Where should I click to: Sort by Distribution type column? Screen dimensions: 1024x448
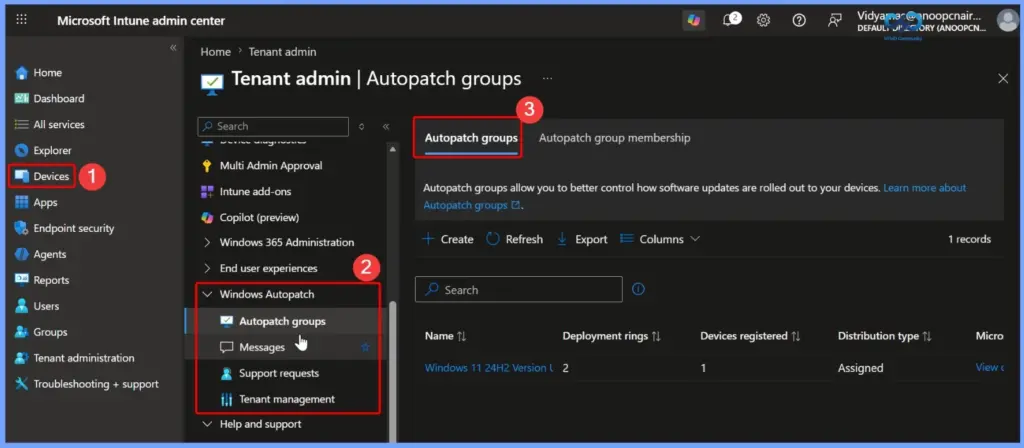coord(885,336)
